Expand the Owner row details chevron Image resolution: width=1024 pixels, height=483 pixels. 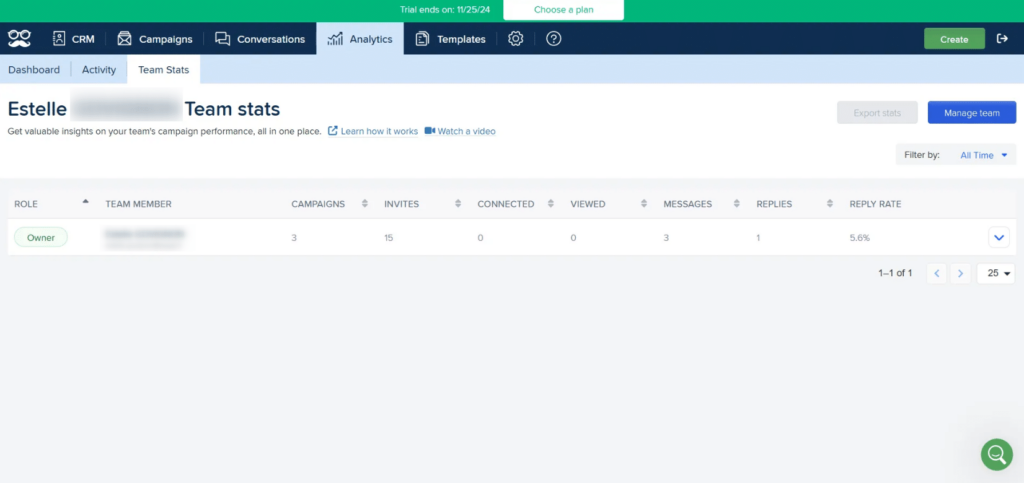coord(998,238)
